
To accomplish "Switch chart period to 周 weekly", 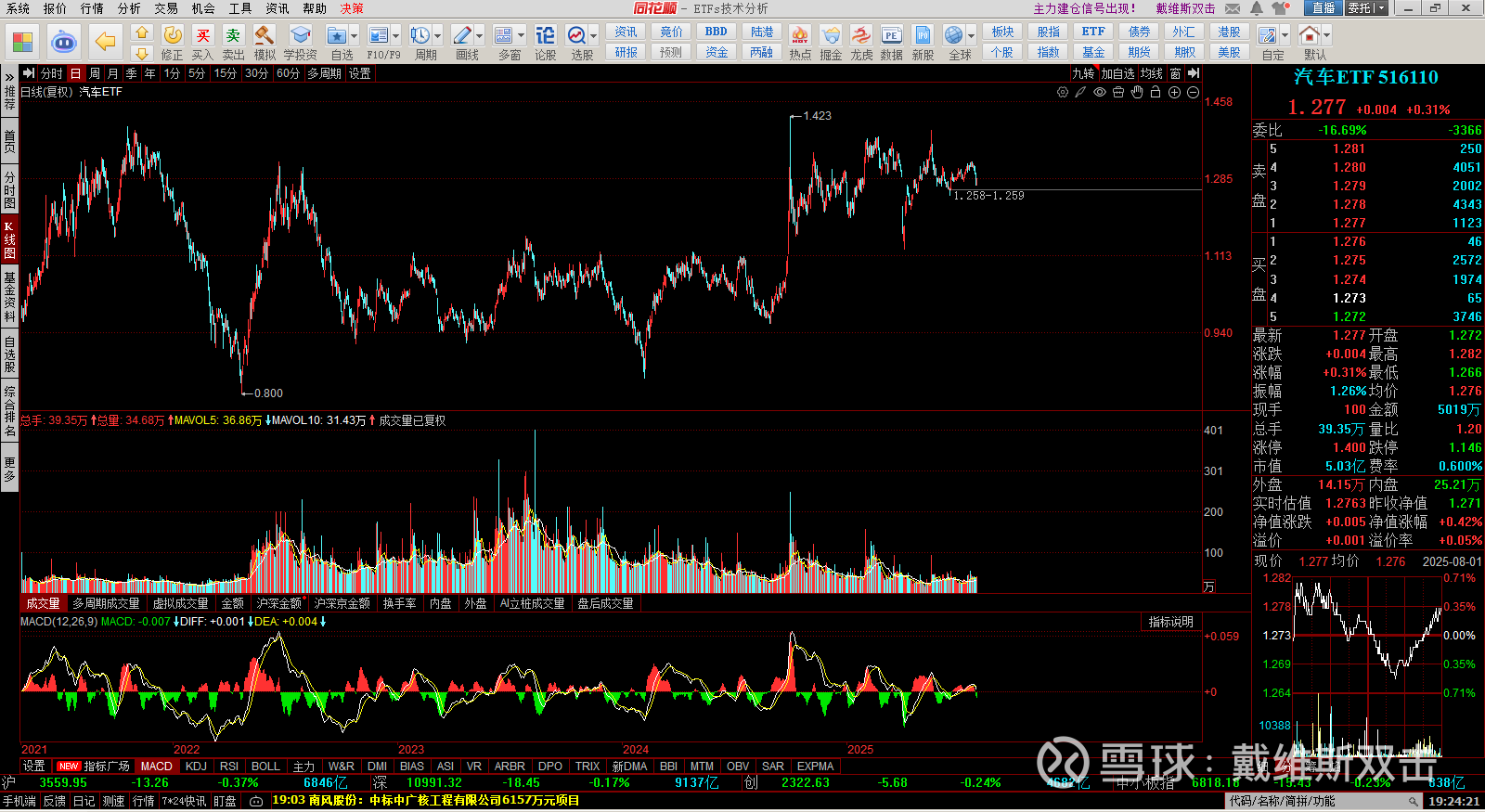I will click(95, 73).
